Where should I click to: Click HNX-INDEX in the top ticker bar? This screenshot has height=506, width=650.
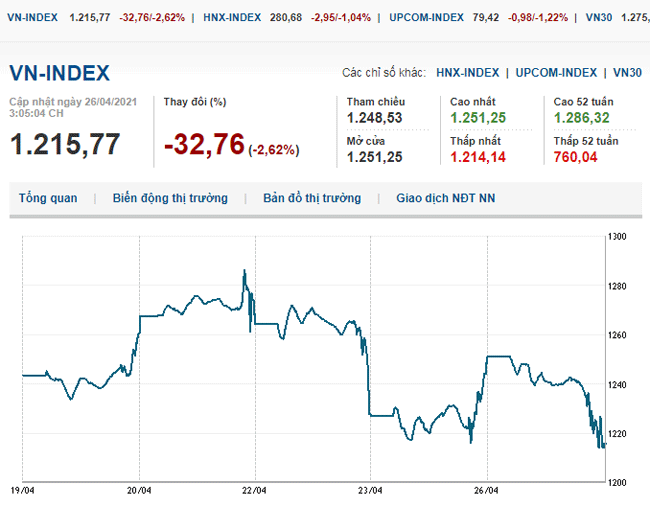pos(233,18)
